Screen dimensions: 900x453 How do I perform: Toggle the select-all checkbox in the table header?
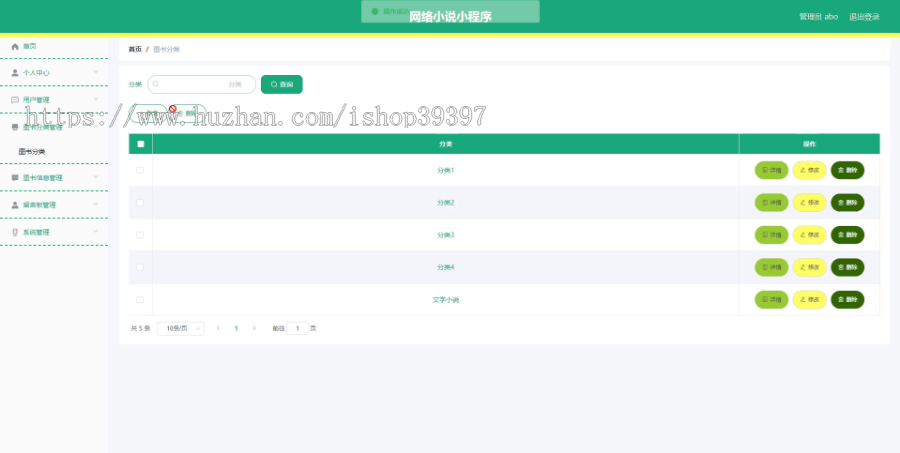[141, 144]
